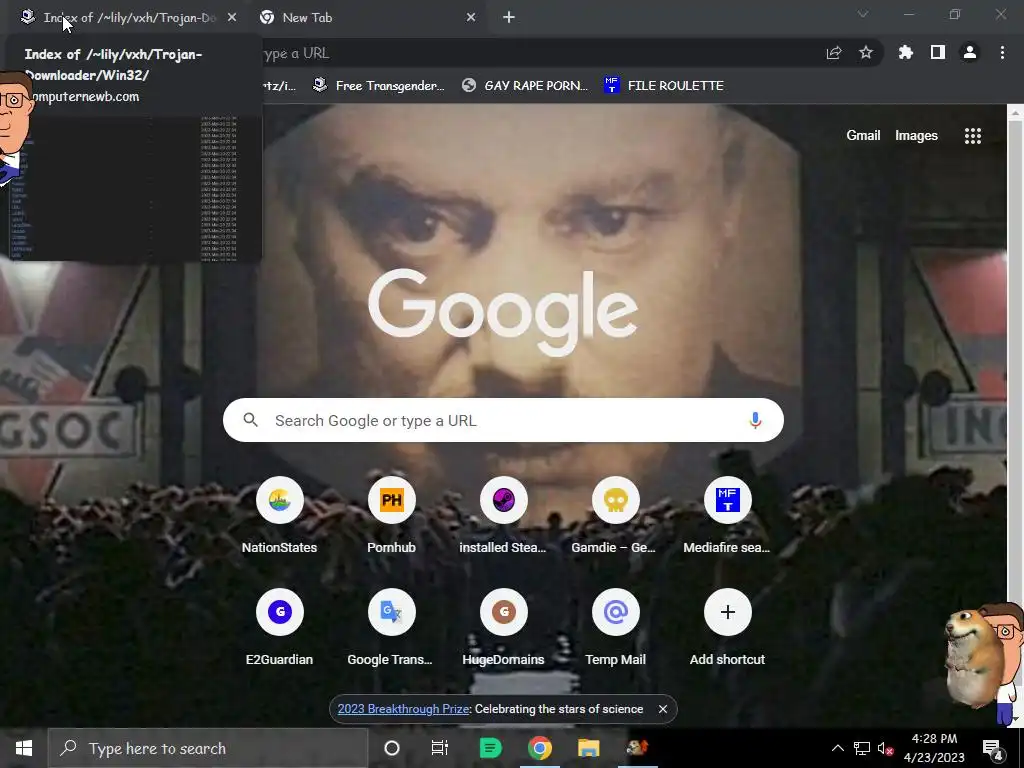Open the notification center icon
Viewport: 1024px width, 768px height.
pos(992,749)
